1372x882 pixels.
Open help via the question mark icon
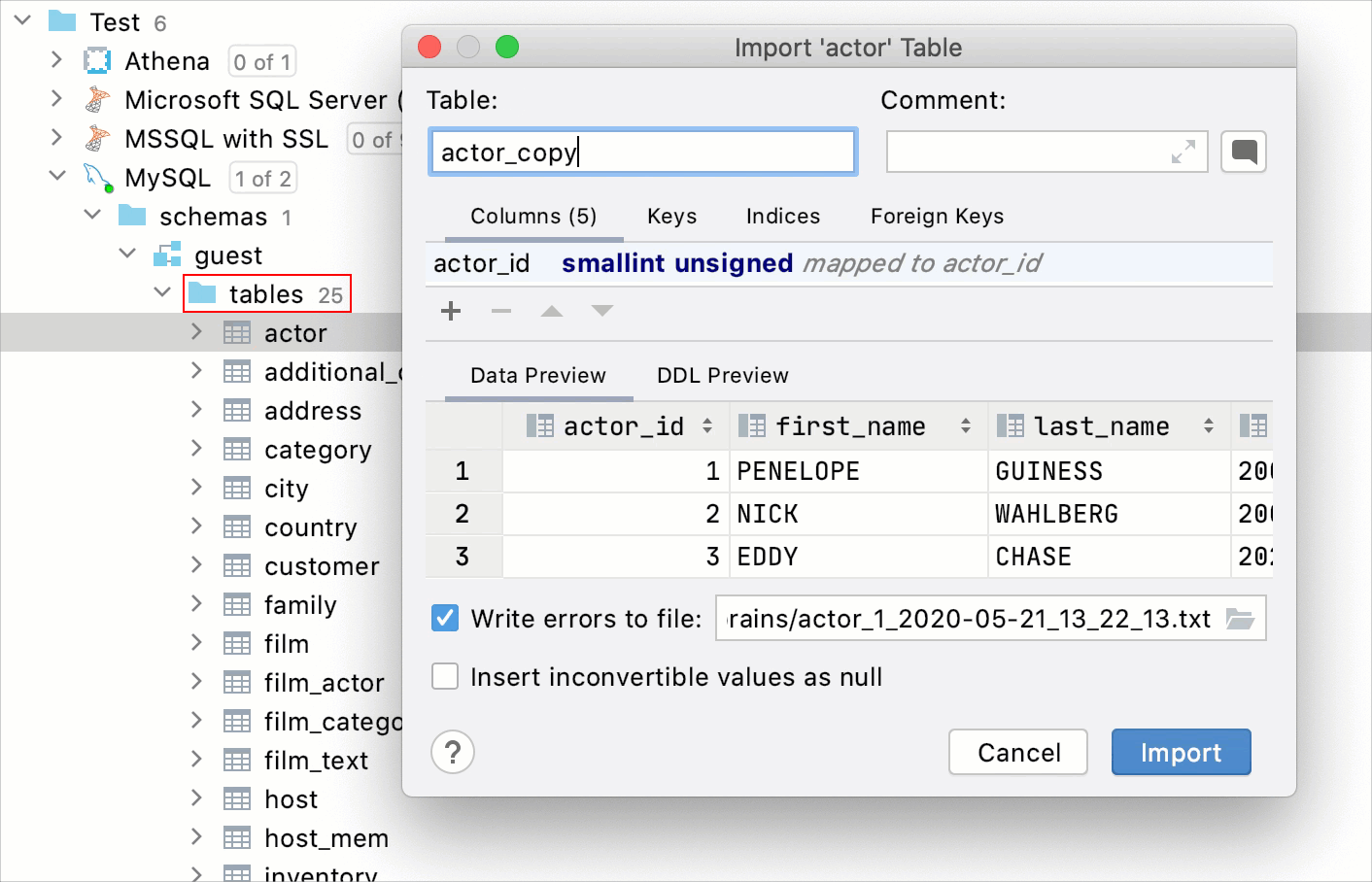452,752
